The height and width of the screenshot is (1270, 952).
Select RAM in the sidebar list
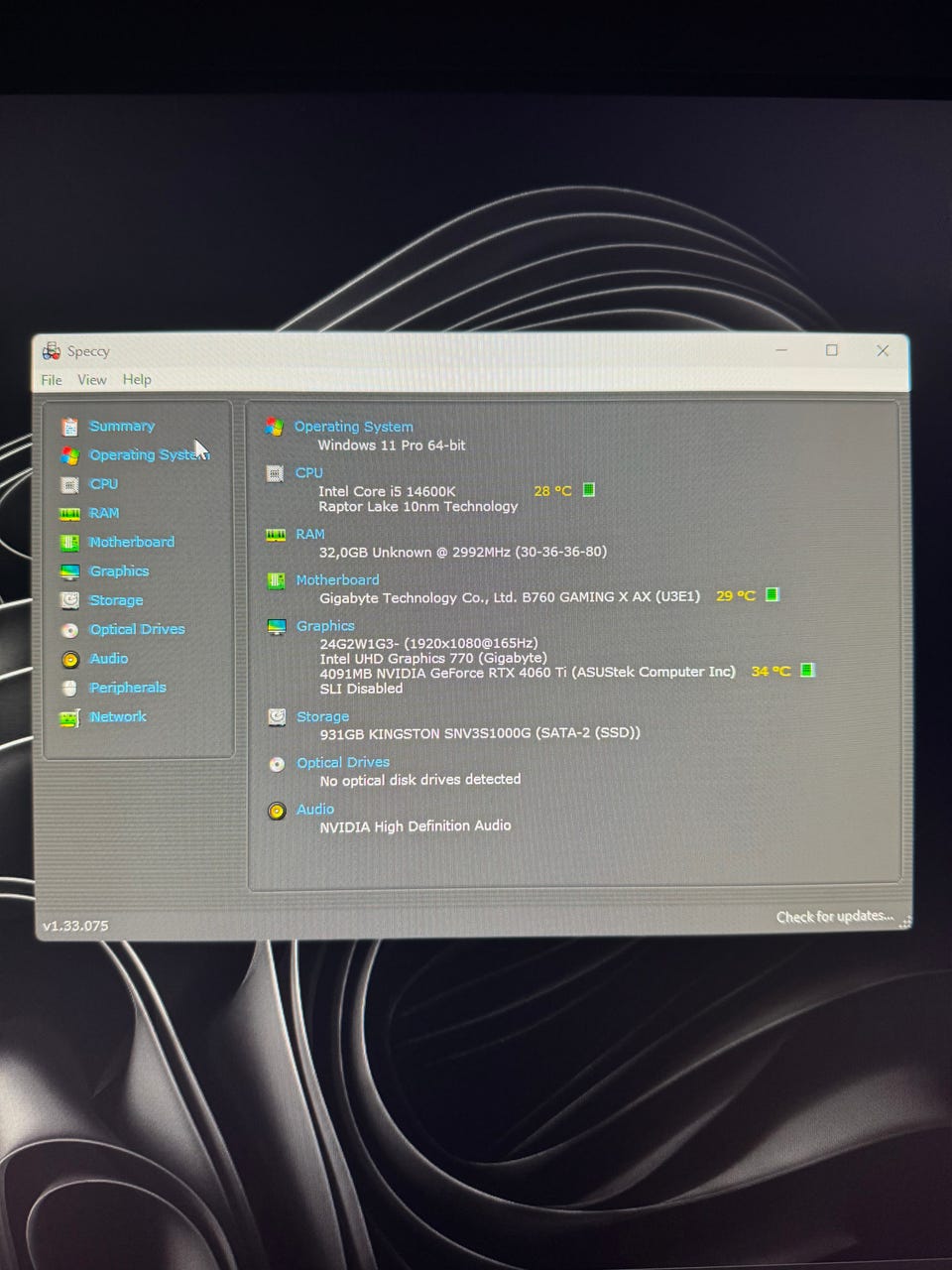click(x=104, y=513)
